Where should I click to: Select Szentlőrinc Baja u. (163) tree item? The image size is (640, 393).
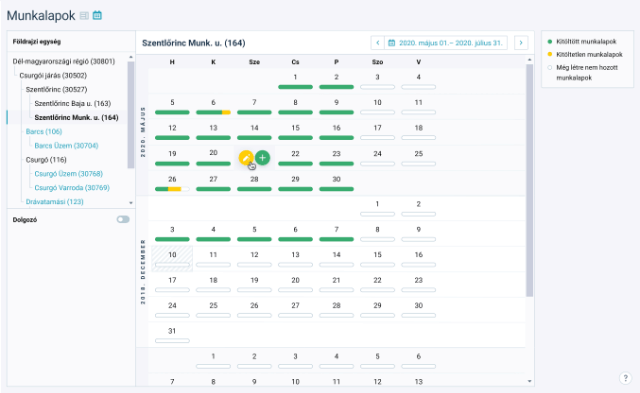pyautogui.click(x=73, y=103)
